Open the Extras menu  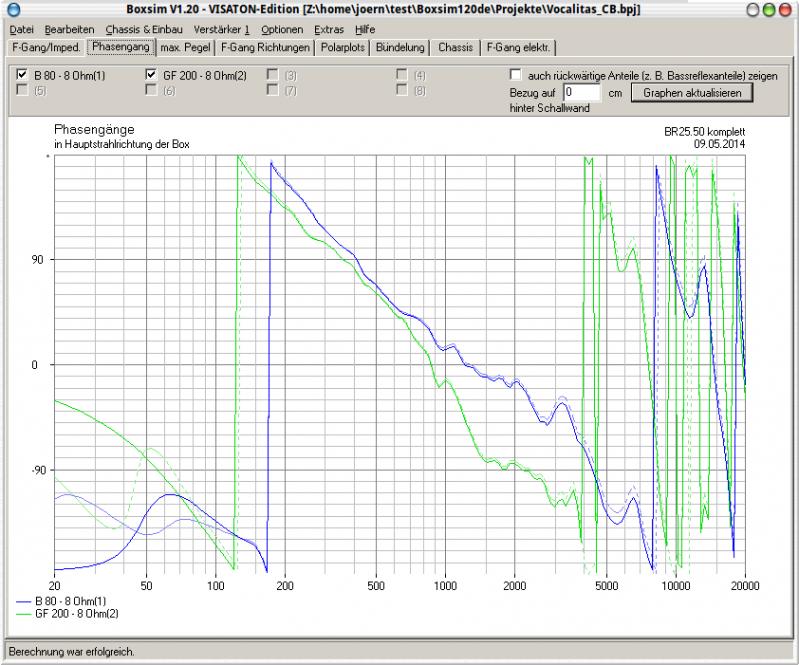[329, 30]
